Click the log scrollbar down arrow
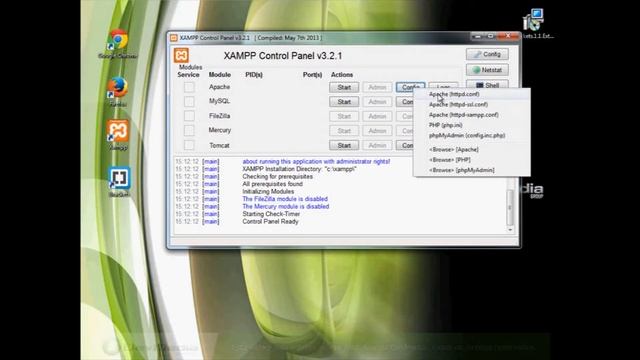 [x=510, y=230]
